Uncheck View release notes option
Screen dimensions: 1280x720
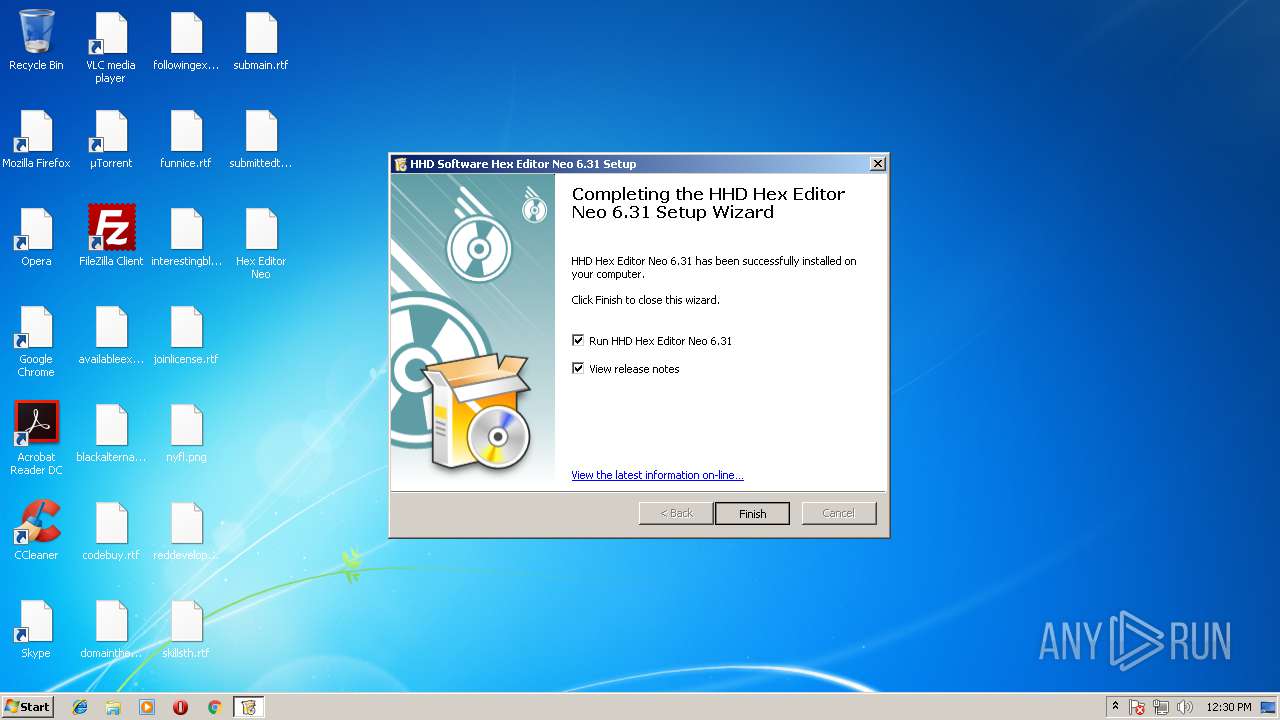coord(577,369)
